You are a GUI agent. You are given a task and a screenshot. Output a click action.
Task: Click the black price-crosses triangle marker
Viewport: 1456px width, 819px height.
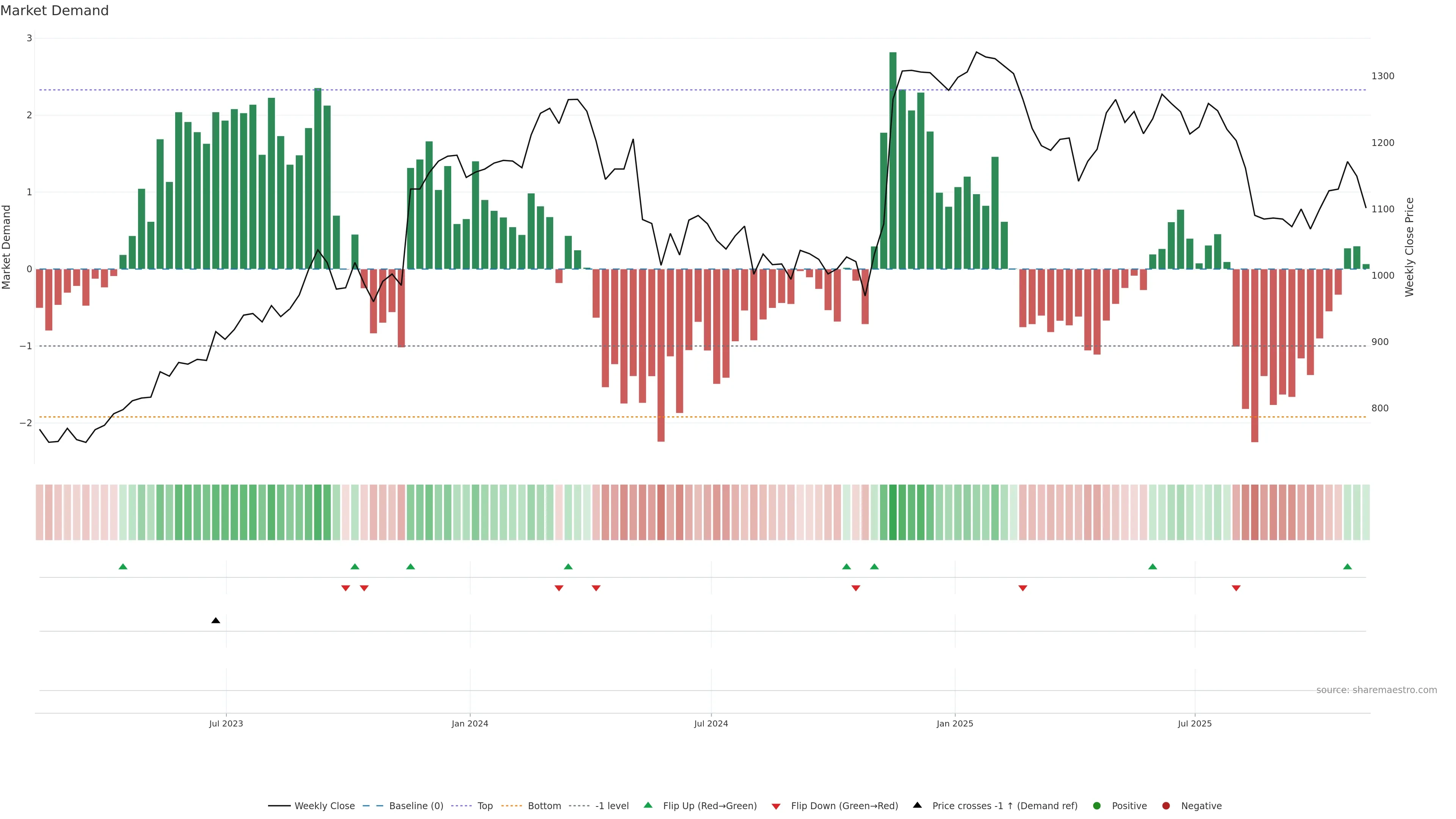tap(215, 621)
